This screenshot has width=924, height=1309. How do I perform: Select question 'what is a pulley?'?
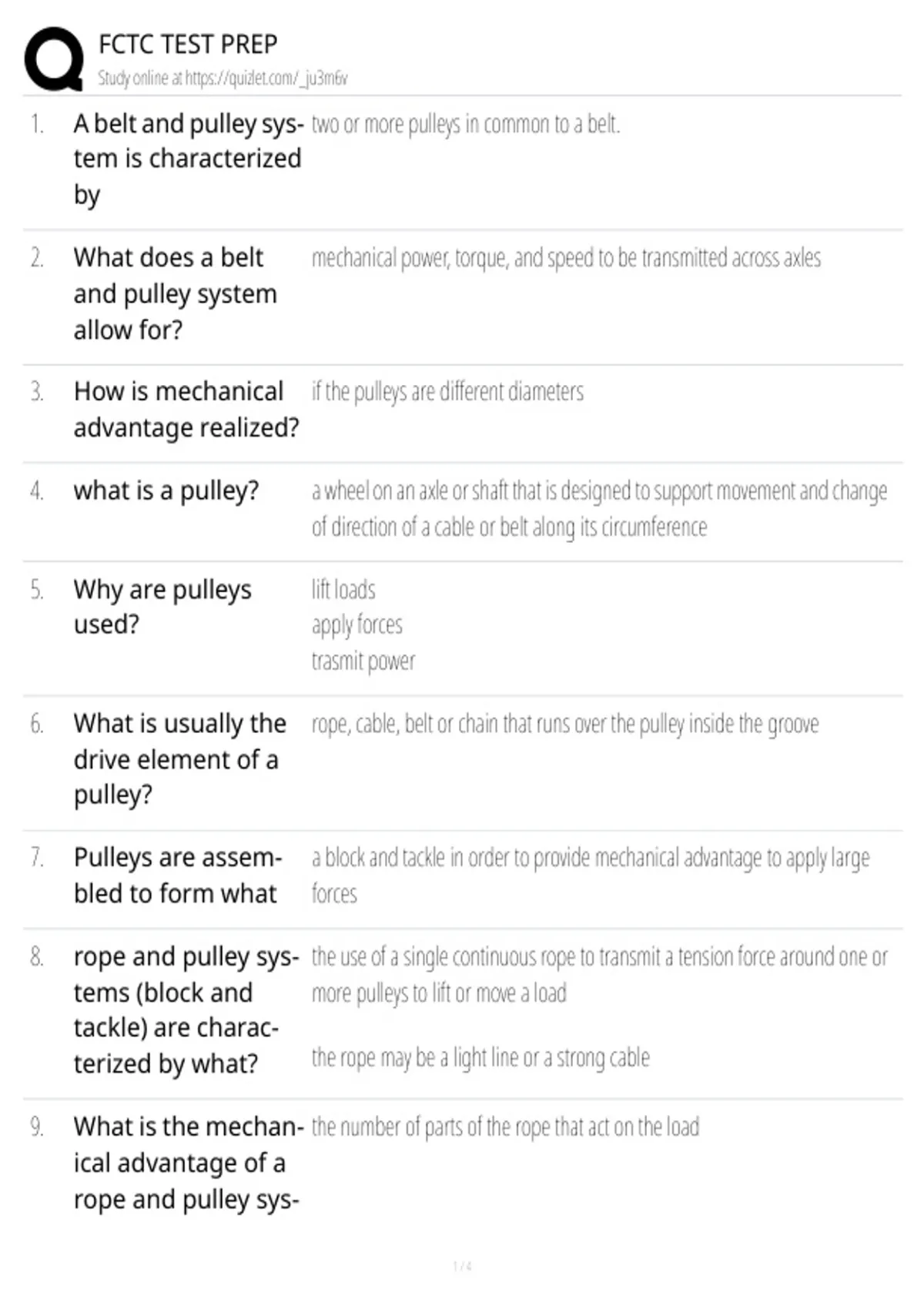tap(166, 490)
